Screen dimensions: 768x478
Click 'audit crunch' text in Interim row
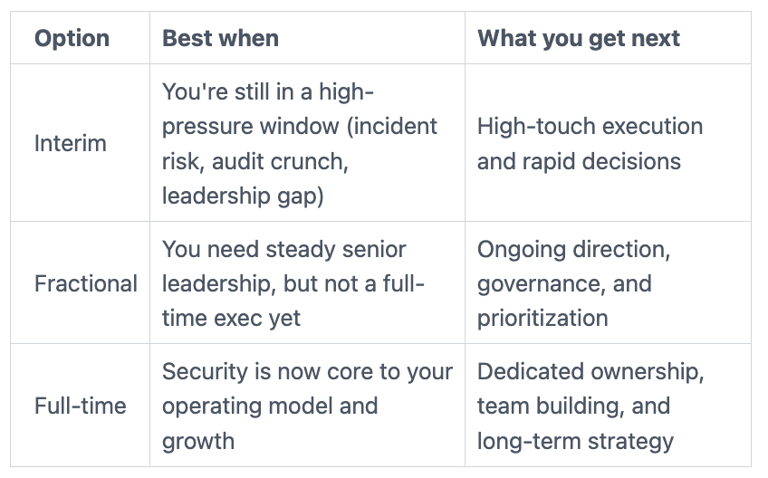coord(279,161)
